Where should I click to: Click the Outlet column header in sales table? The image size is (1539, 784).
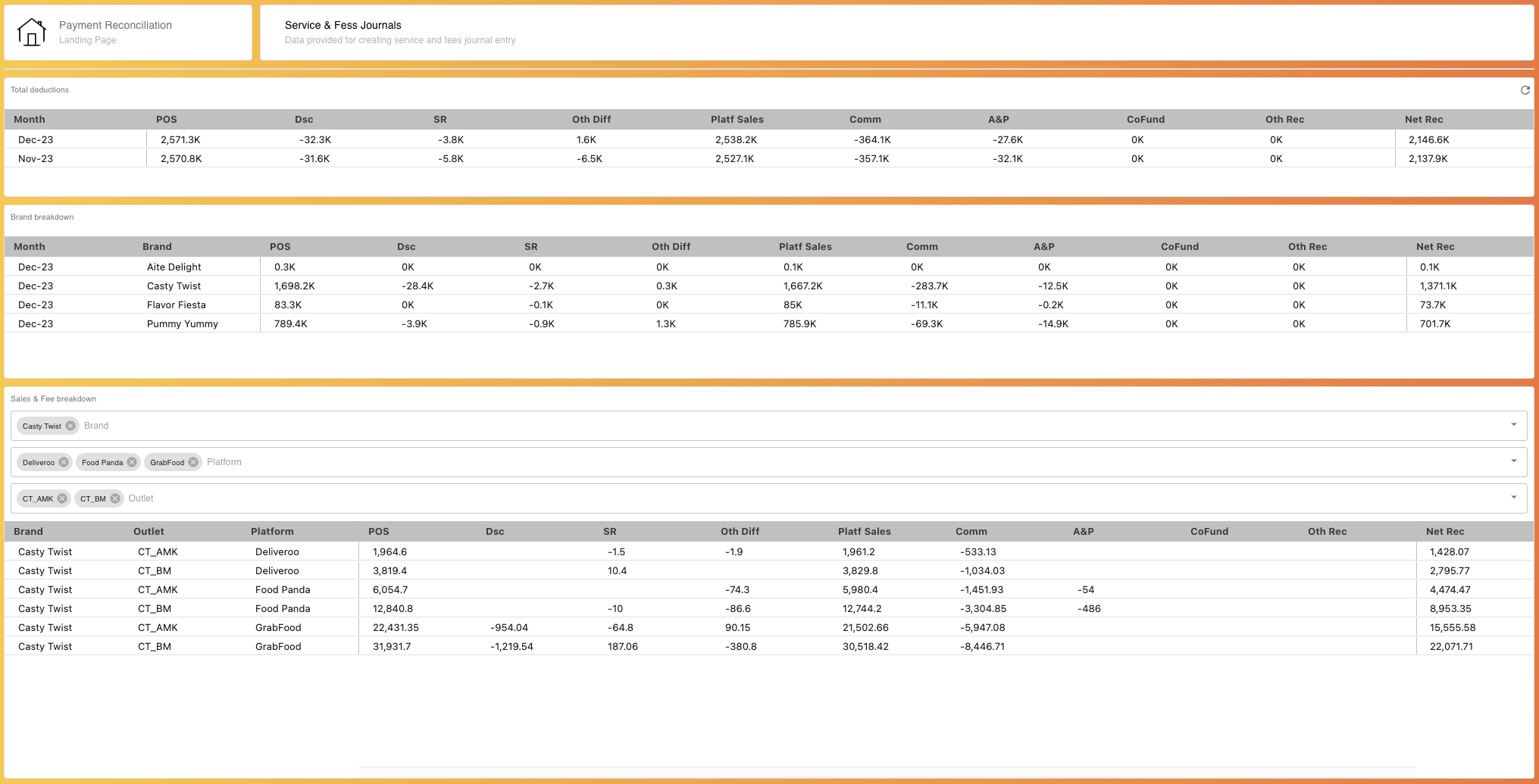pos(149,531)
